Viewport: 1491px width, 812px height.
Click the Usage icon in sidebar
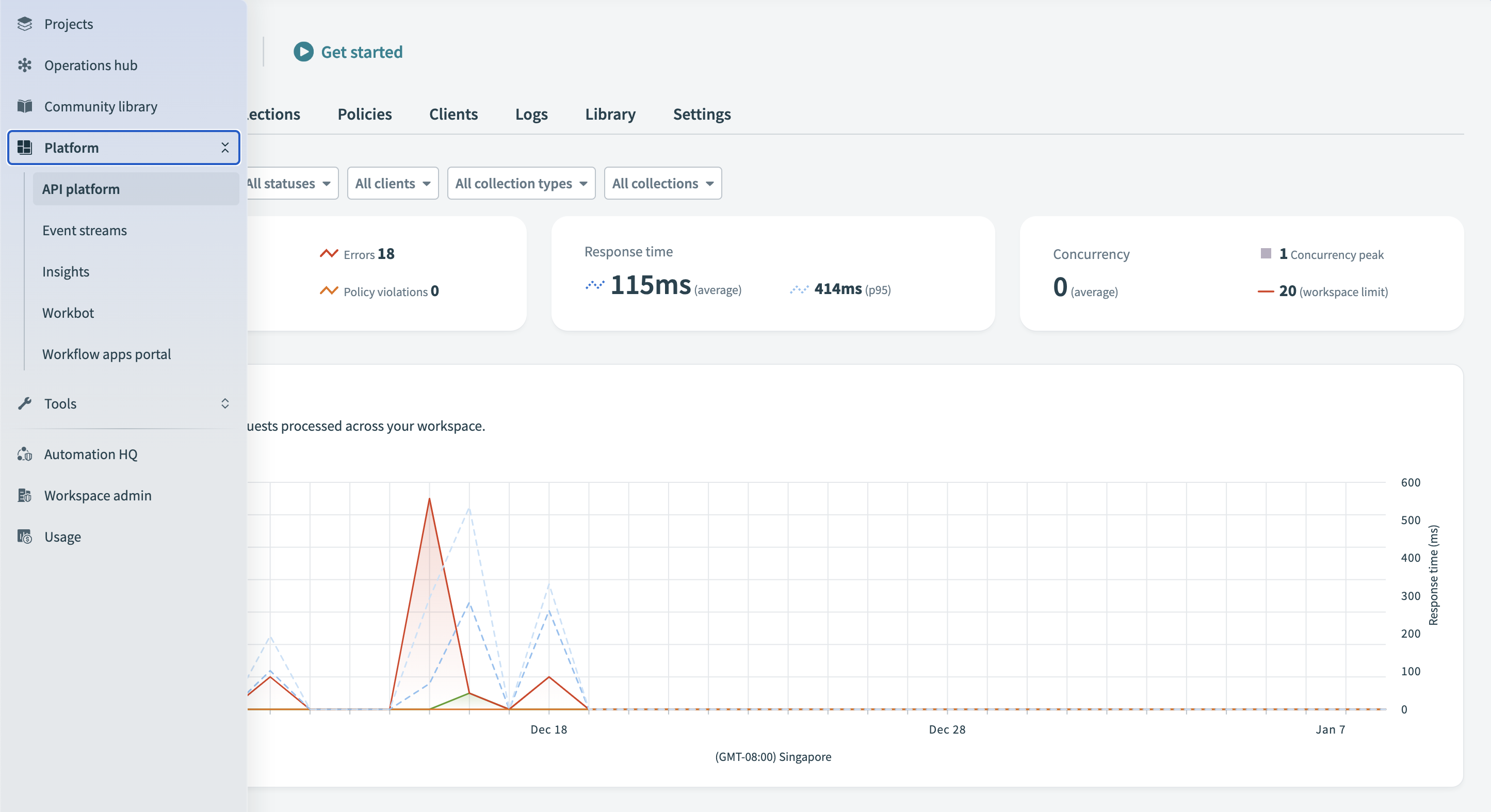(25, 536)
